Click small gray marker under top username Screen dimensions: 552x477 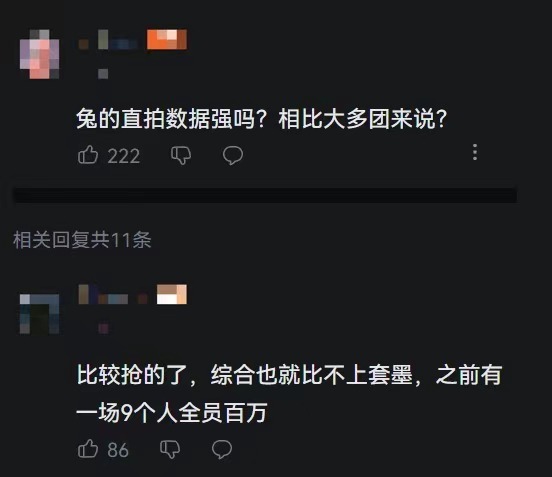[x=103, y=74]
